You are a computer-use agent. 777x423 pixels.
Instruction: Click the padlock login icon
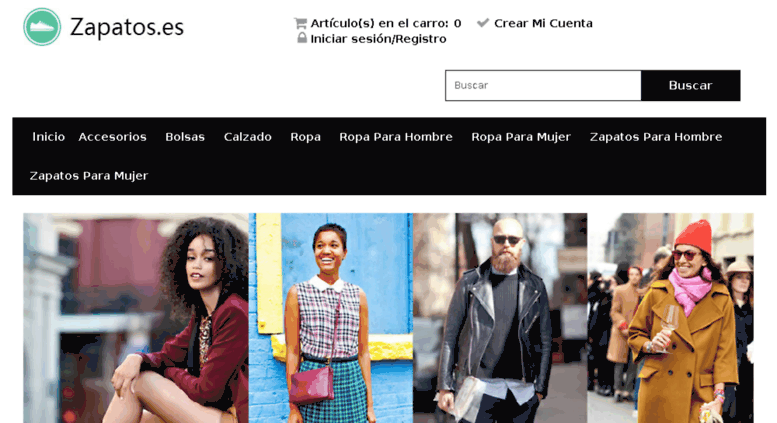[x=302, y=38]
